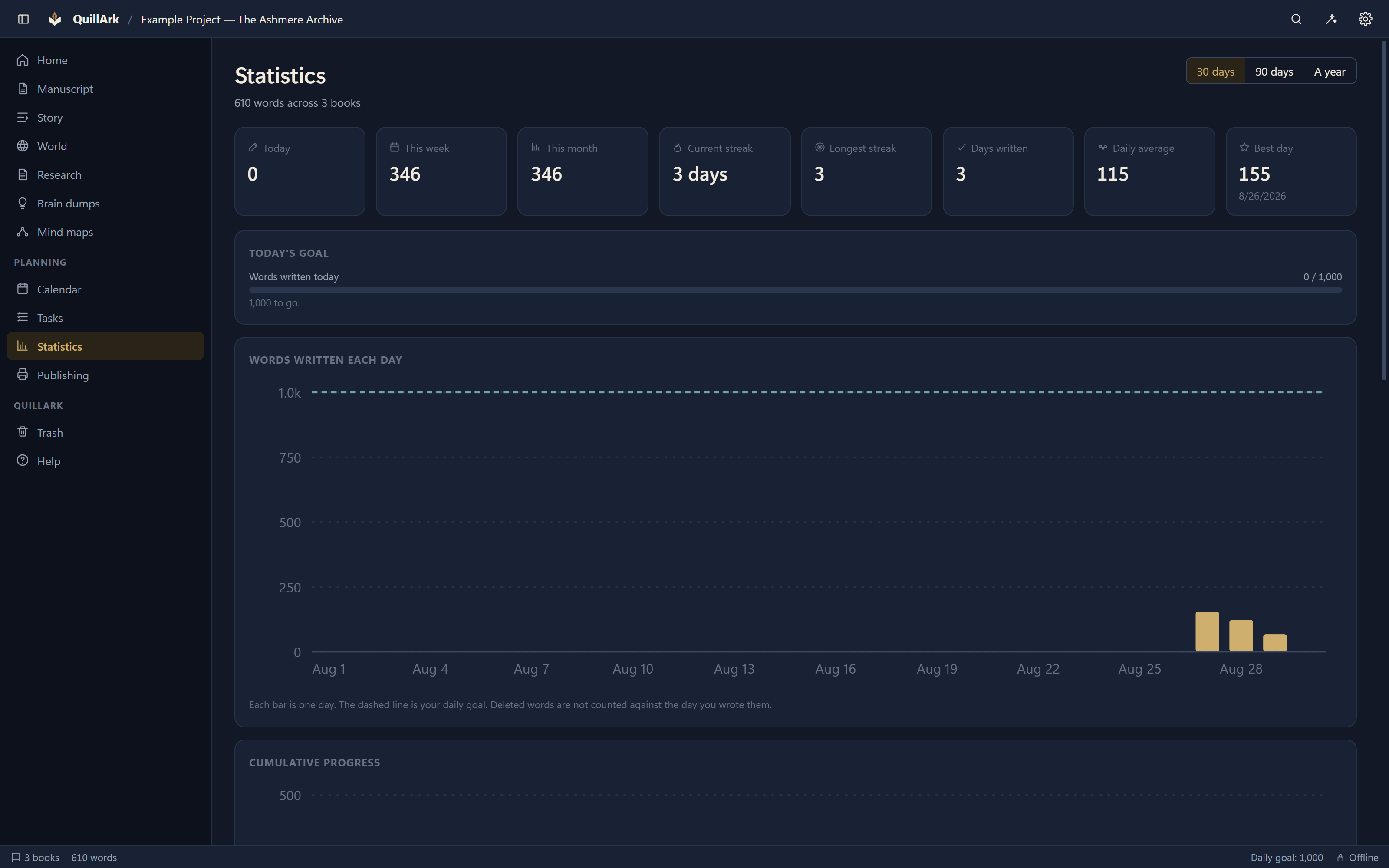Image resolution: width=1389 pixels, height=868 pixels.
Task: Click the Home house icon
Action: tap(23, 60)
